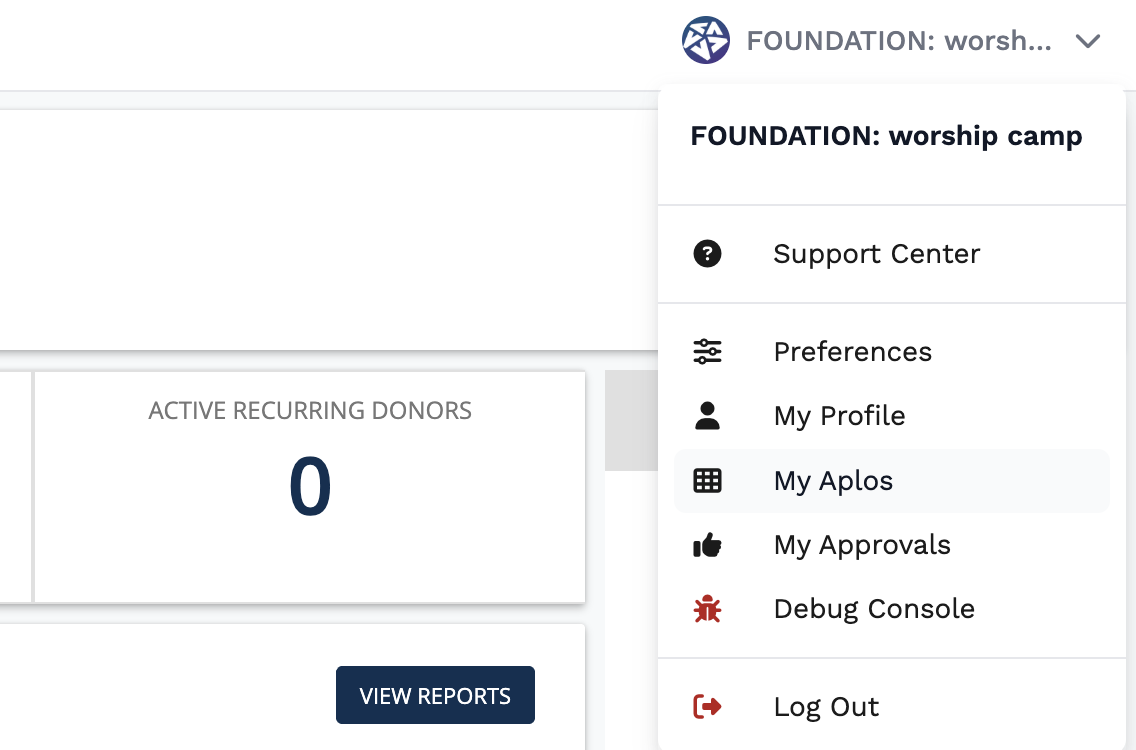The height and width of the screenshot is (750, 1136).
Task: Click the person icon for My Profile
Action: pos(707,416)
